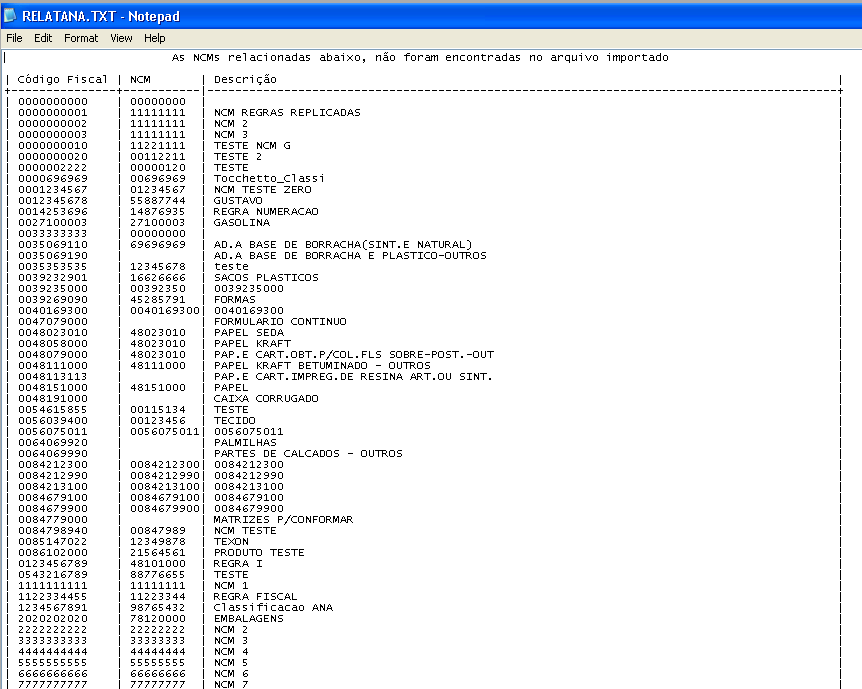Click the description 'PALMILHAS'

(245, 442)
